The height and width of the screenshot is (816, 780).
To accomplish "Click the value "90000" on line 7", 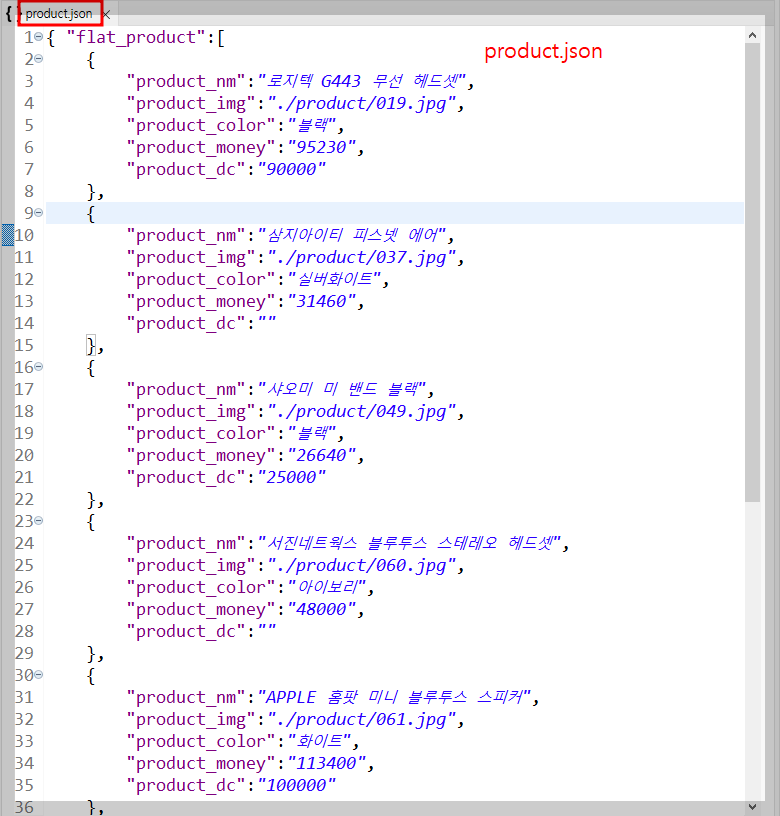I will (x=291, y=170).
